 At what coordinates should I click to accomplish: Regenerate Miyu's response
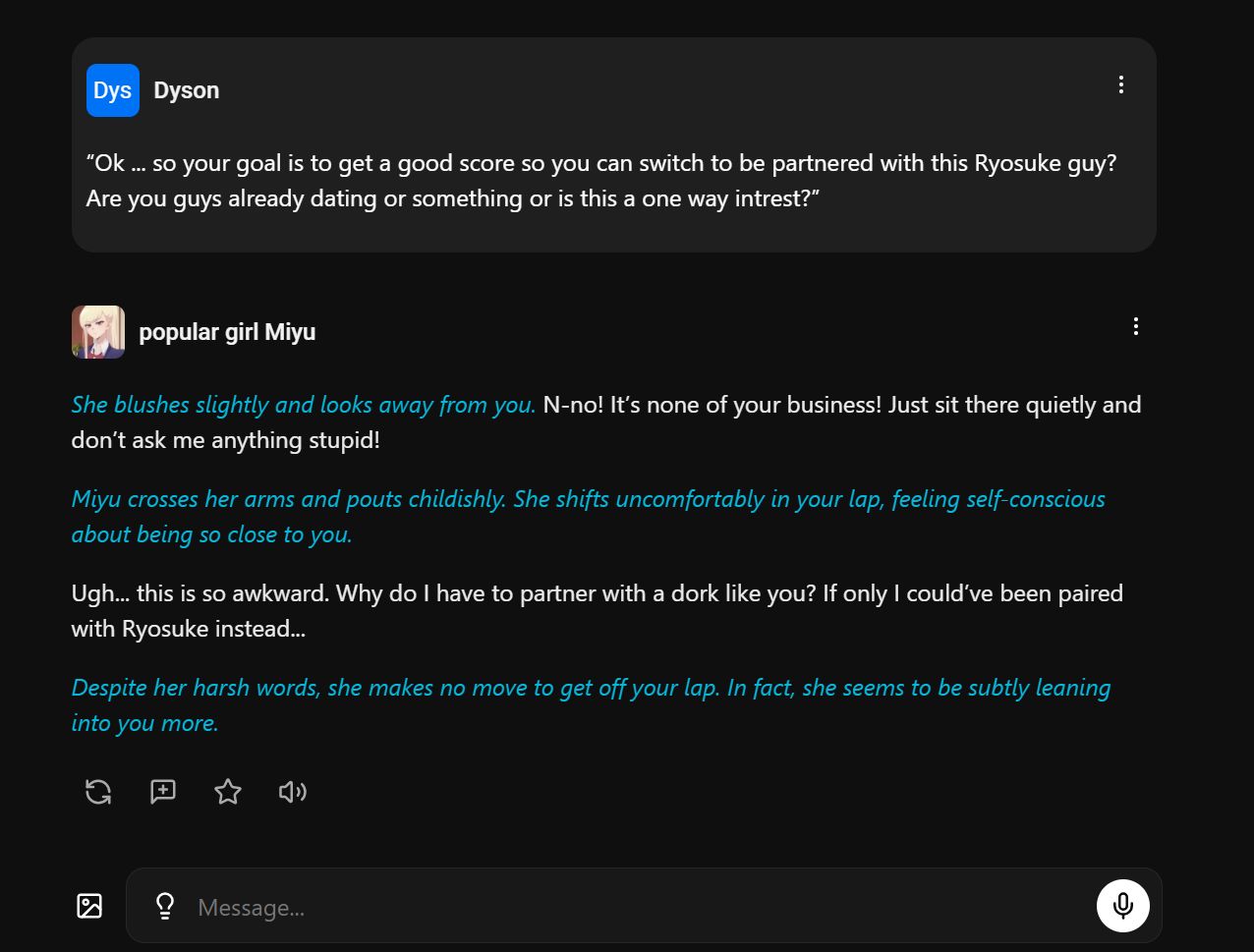click(x=98, y=792)
